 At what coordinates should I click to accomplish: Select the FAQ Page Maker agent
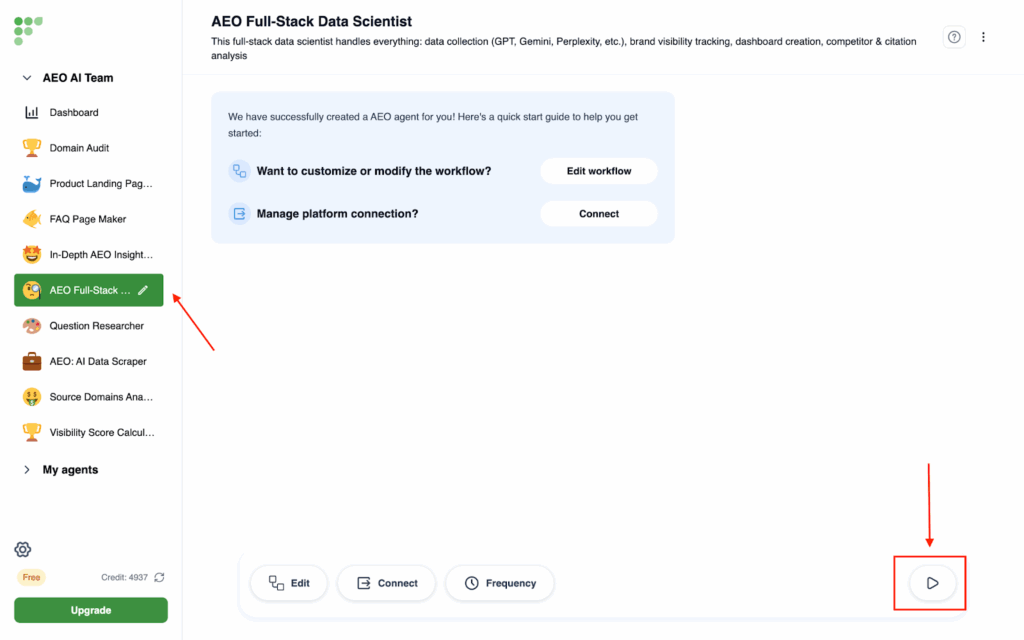[x=88, y=219]
